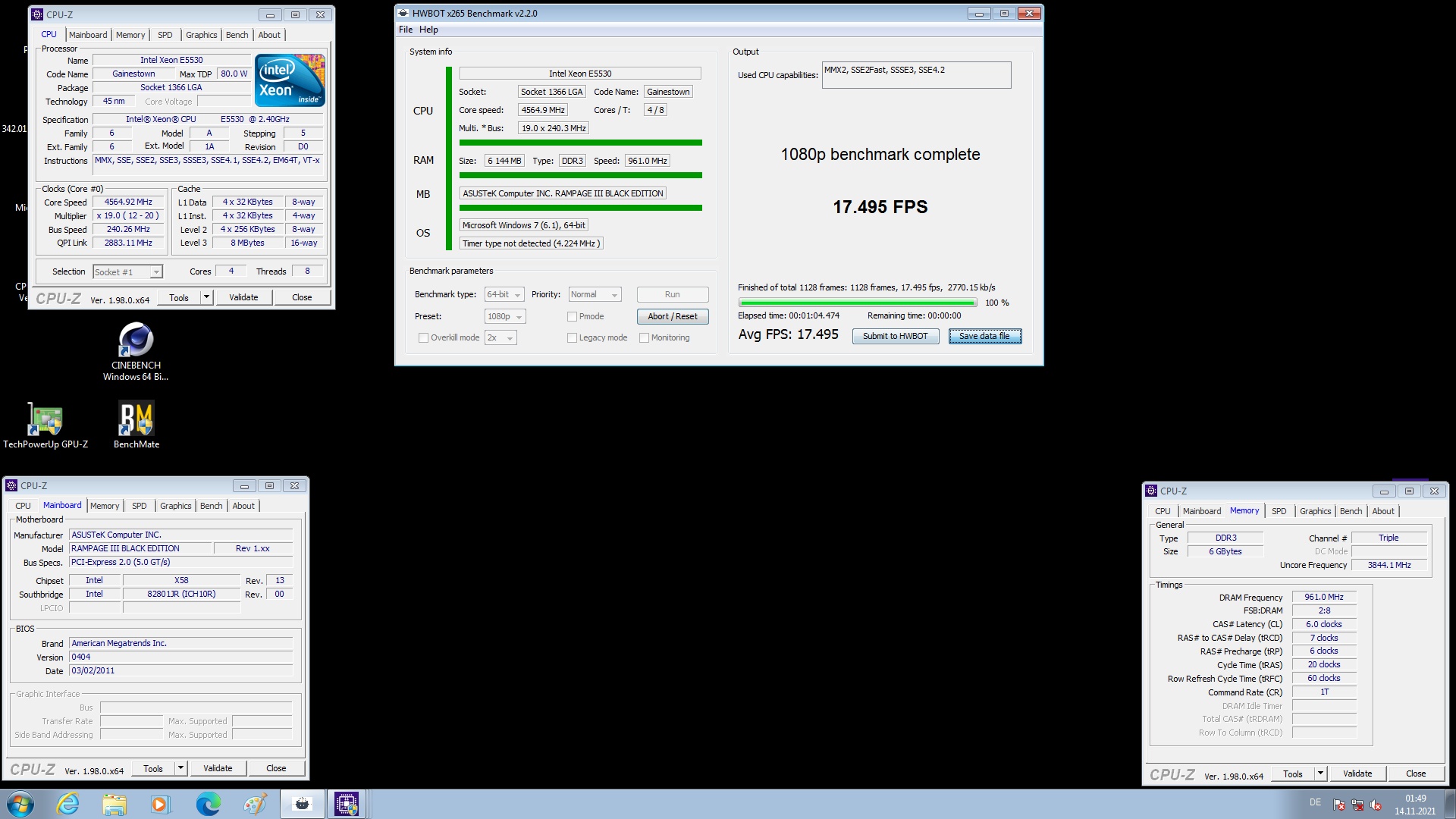The image size is (1456, 819).
Task: Open the HWBOT File menu
Action: click(x=406, y=30)
